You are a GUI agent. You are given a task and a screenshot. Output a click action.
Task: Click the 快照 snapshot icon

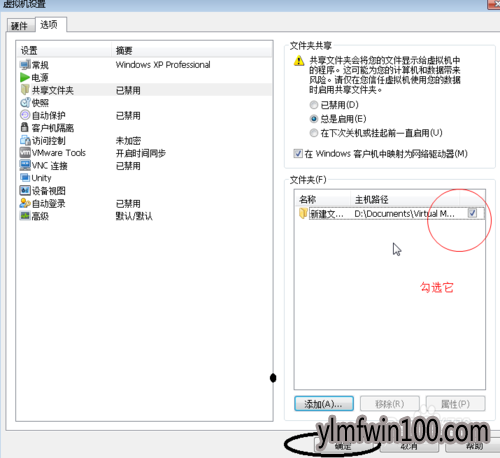(25, 103)
